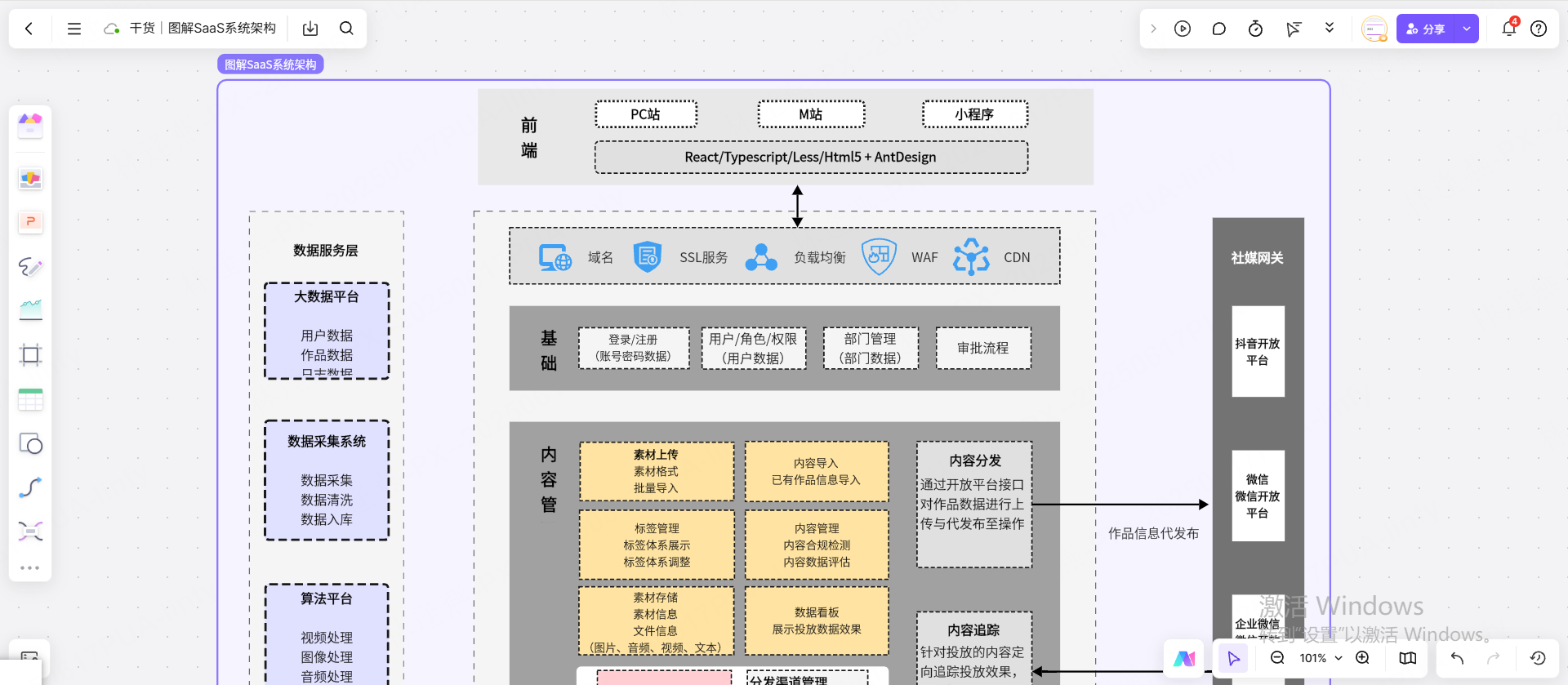Select the 内容导入 yellow box
1568x685 pixels.
point(817,471)
